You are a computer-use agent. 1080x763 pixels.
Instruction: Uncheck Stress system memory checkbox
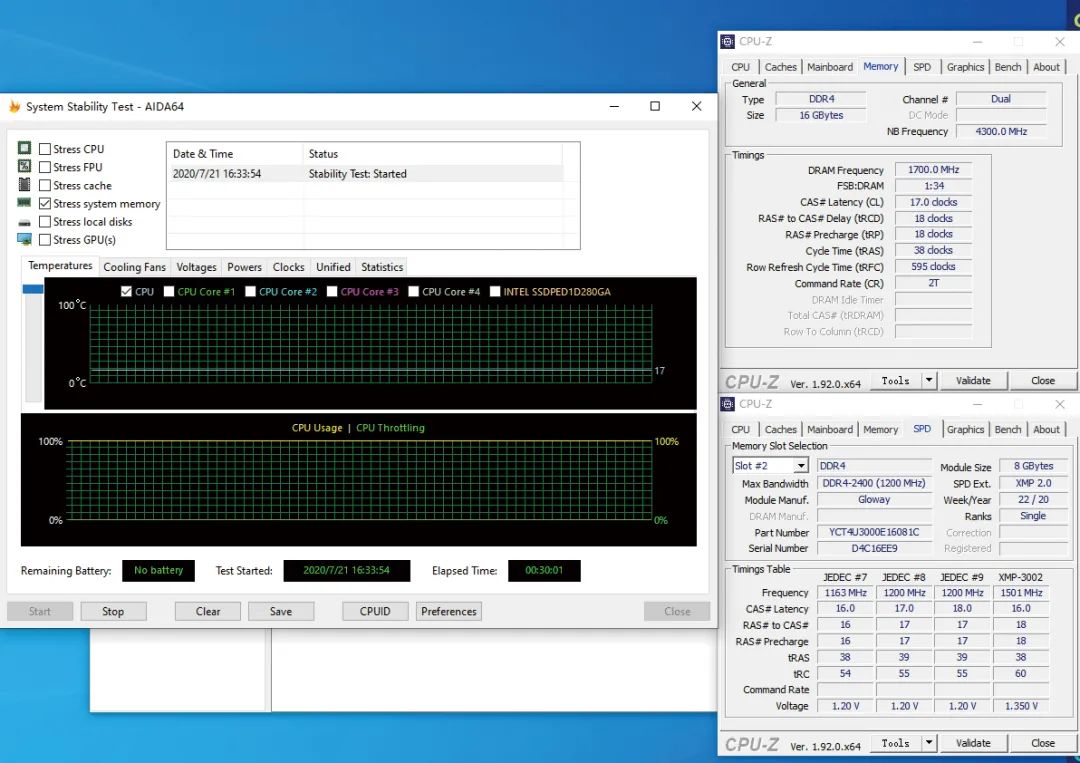click(x=45, y=204)
